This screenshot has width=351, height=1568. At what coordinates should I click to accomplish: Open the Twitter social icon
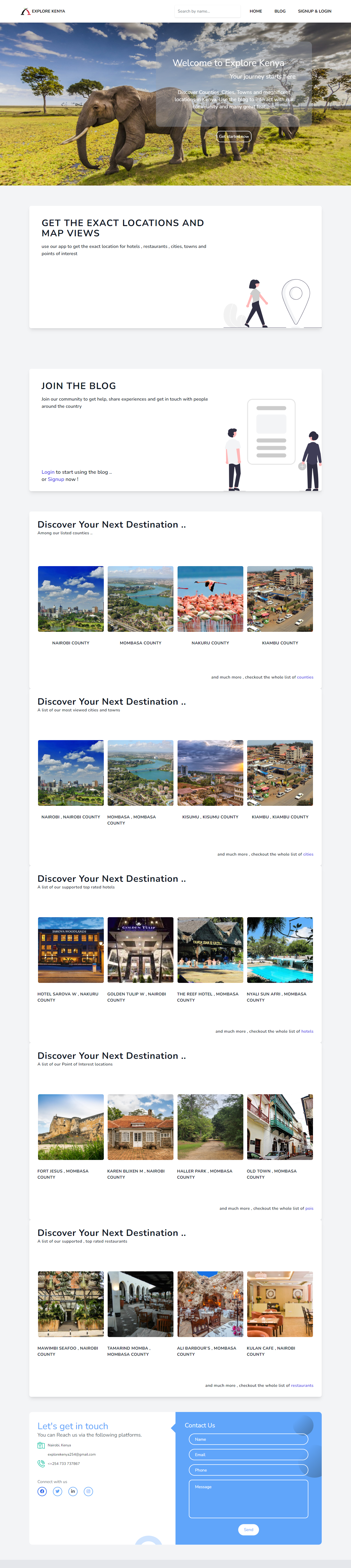(x=57, y=1491)
